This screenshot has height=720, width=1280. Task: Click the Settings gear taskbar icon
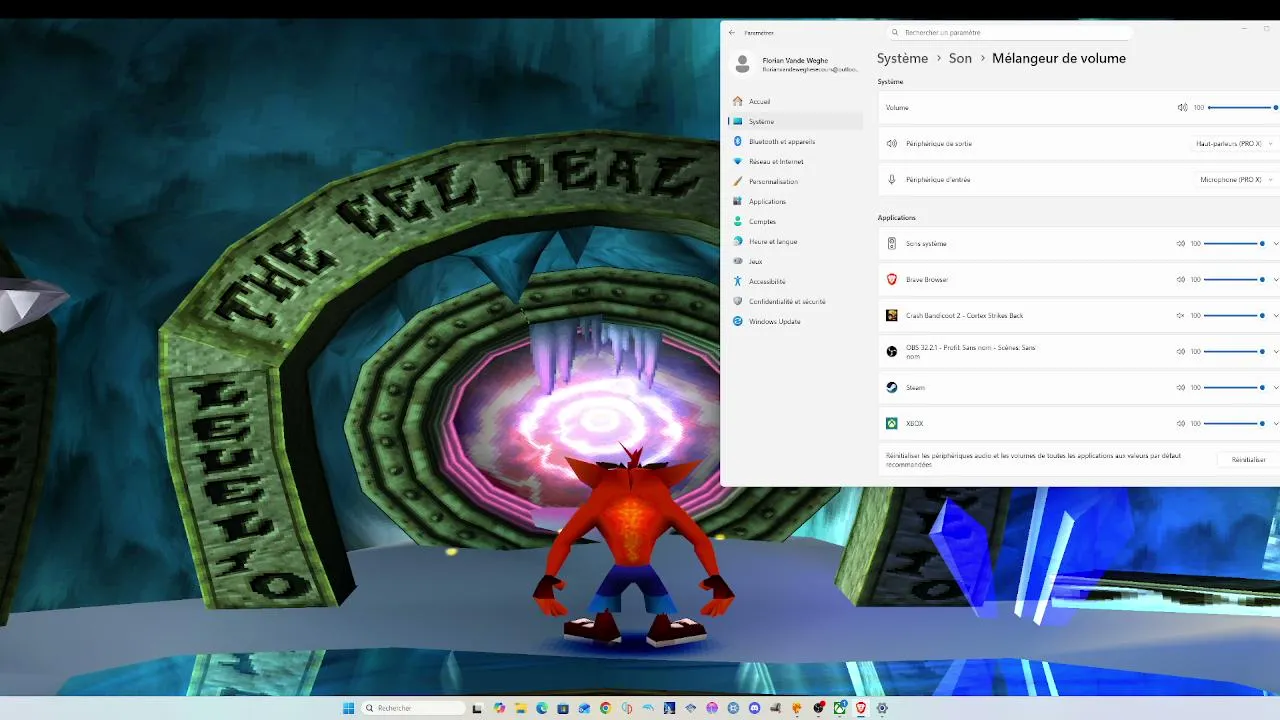tap(882, 708)
